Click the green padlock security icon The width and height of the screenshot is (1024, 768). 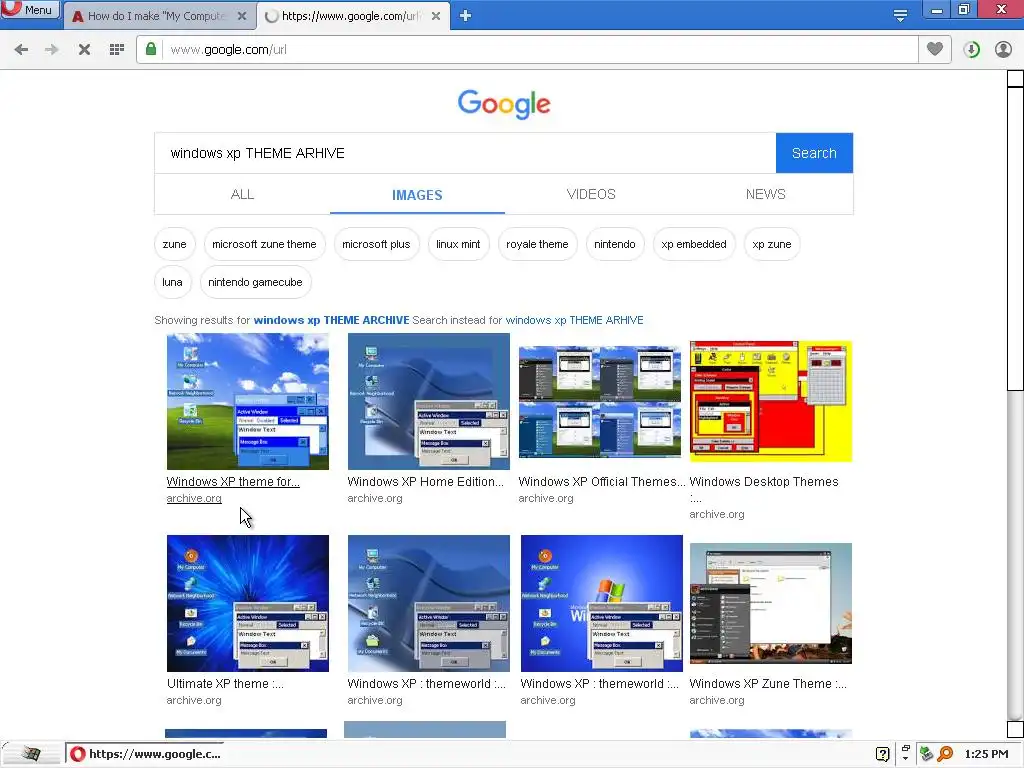[151, 49]
